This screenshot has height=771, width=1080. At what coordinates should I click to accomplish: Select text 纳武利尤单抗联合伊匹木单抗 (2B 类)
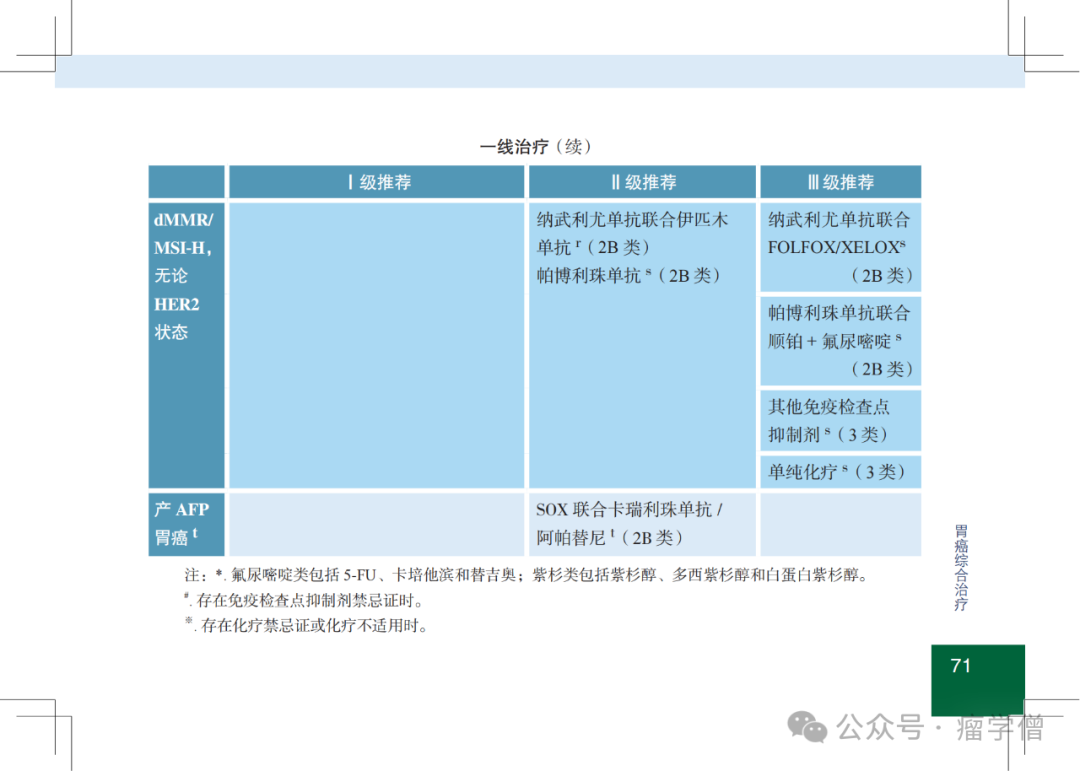pos(632,234)
